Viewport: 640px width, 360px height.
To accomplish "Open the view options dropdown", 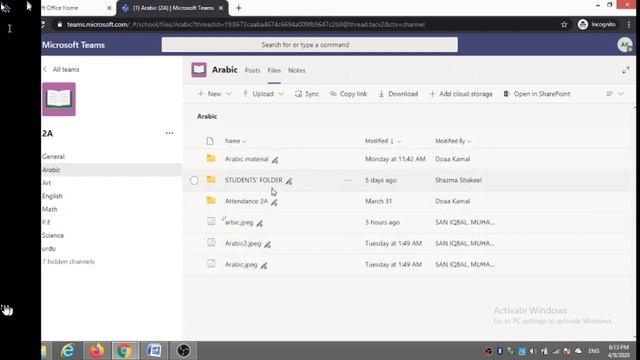I will coord(615,94).
